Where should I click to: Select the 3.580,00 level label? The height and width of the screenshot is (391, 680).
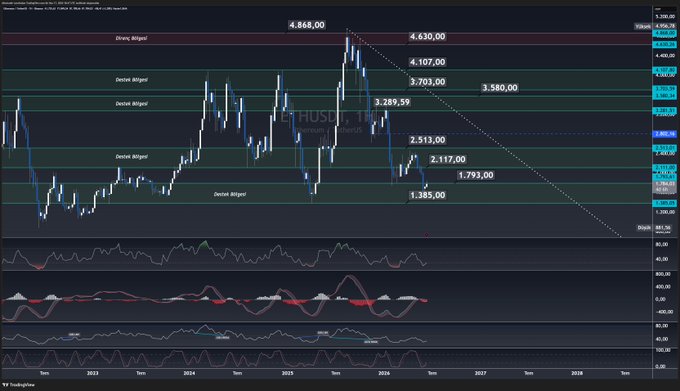pyautogui.click(x=500, y=88)
